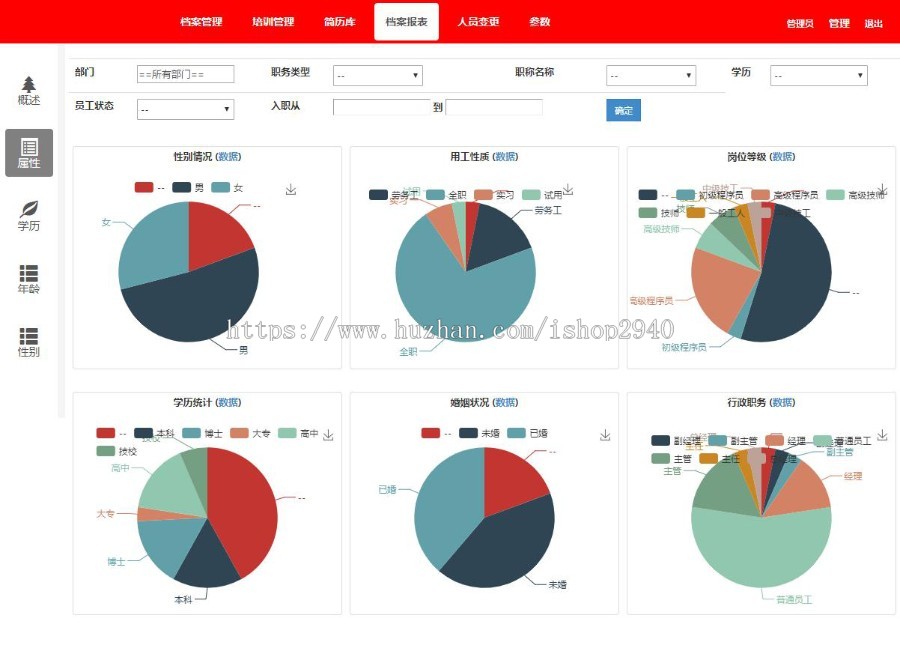
Task: Open the 参数 menu item
Action: tap(540, 22)
